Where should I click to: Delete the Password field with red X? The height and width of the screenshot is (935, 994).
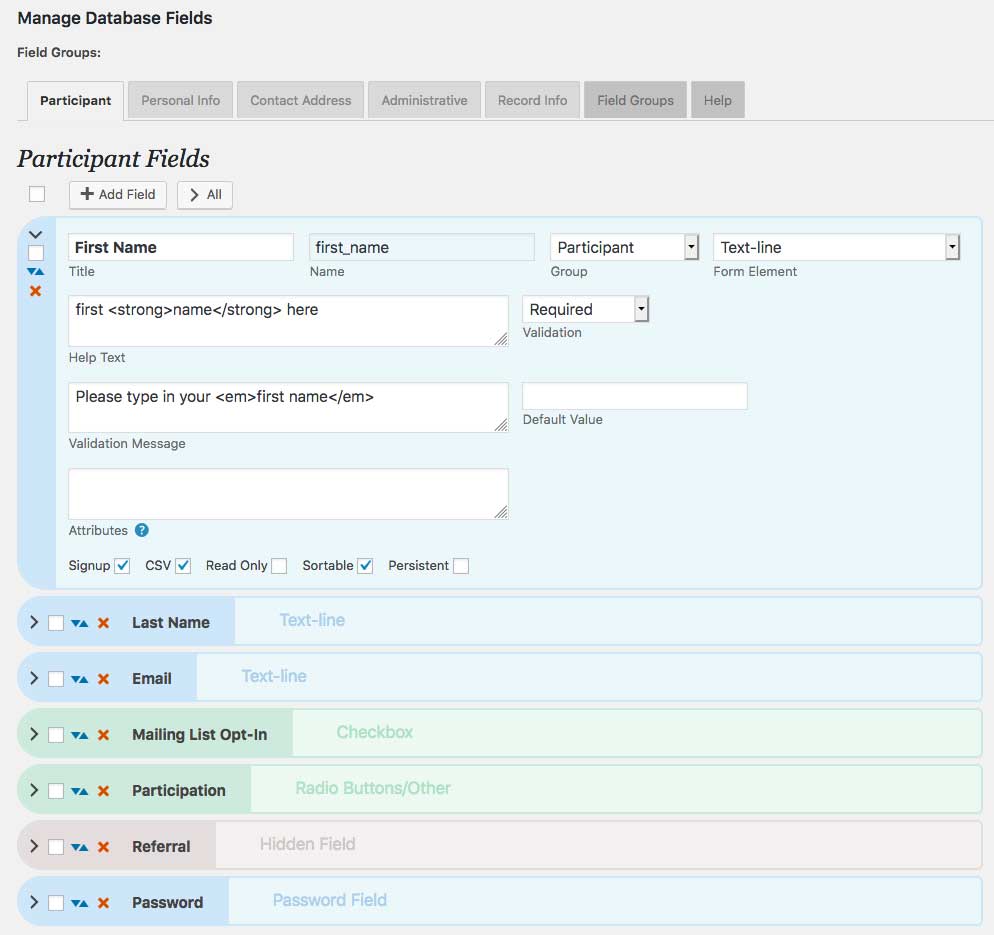point(103,903)
